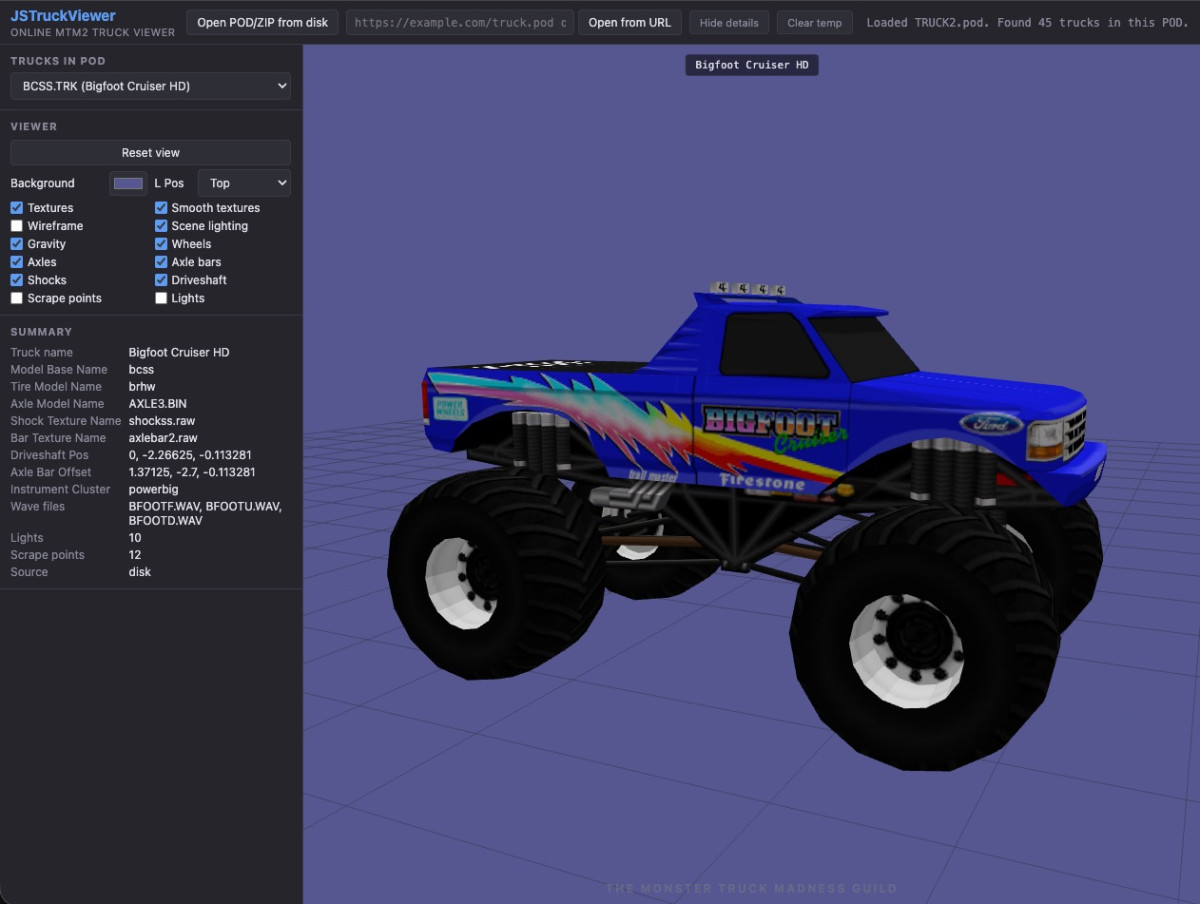Click the Scrape points count 12
Image resolution: width=1200 pixels, height=904 pixels.
click(135, 555)
